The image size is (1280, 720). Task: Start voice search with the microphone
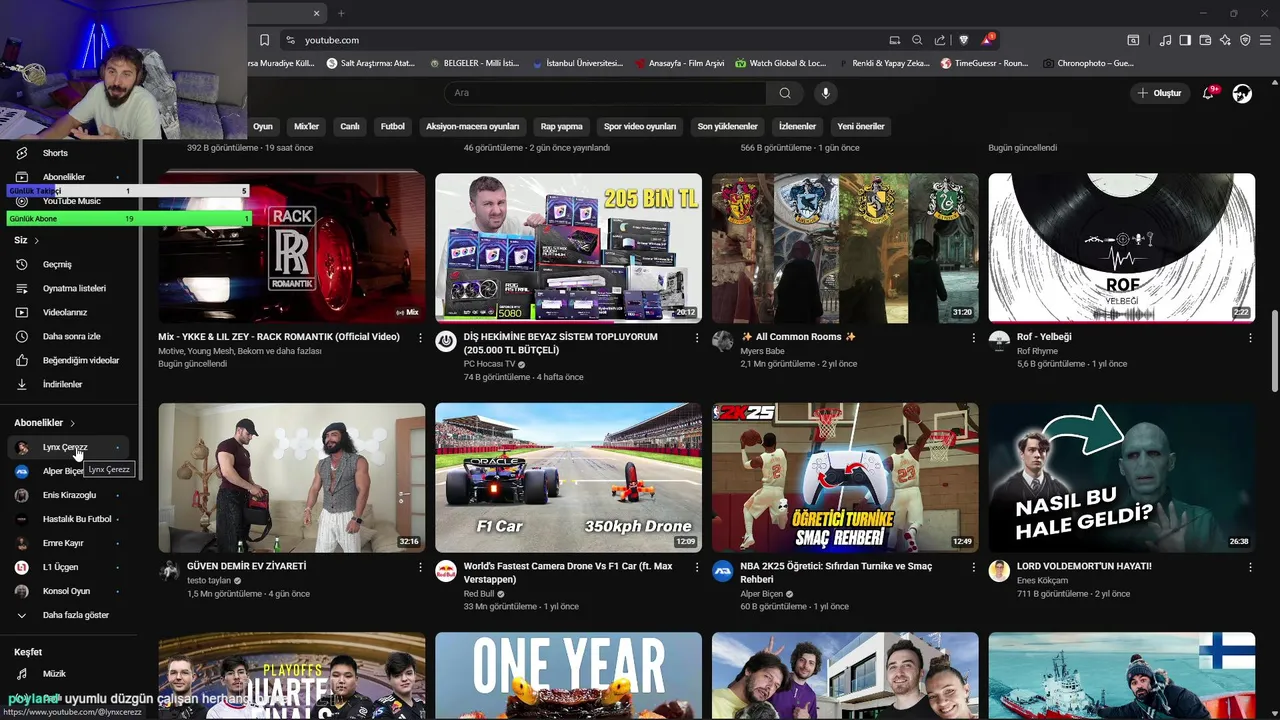tap(825, 93)
